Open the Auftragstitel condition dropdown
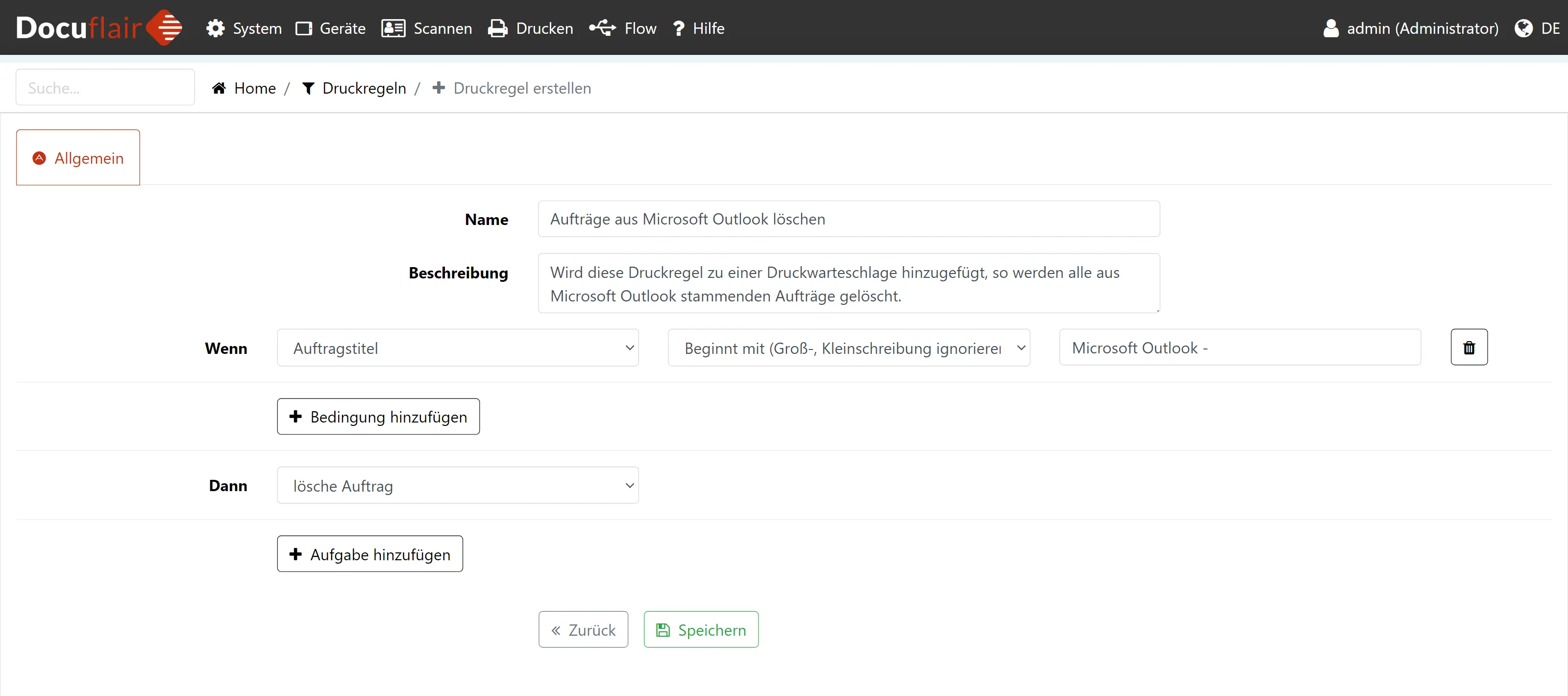This screenshot has height=696, width=1568. point(457,348)
